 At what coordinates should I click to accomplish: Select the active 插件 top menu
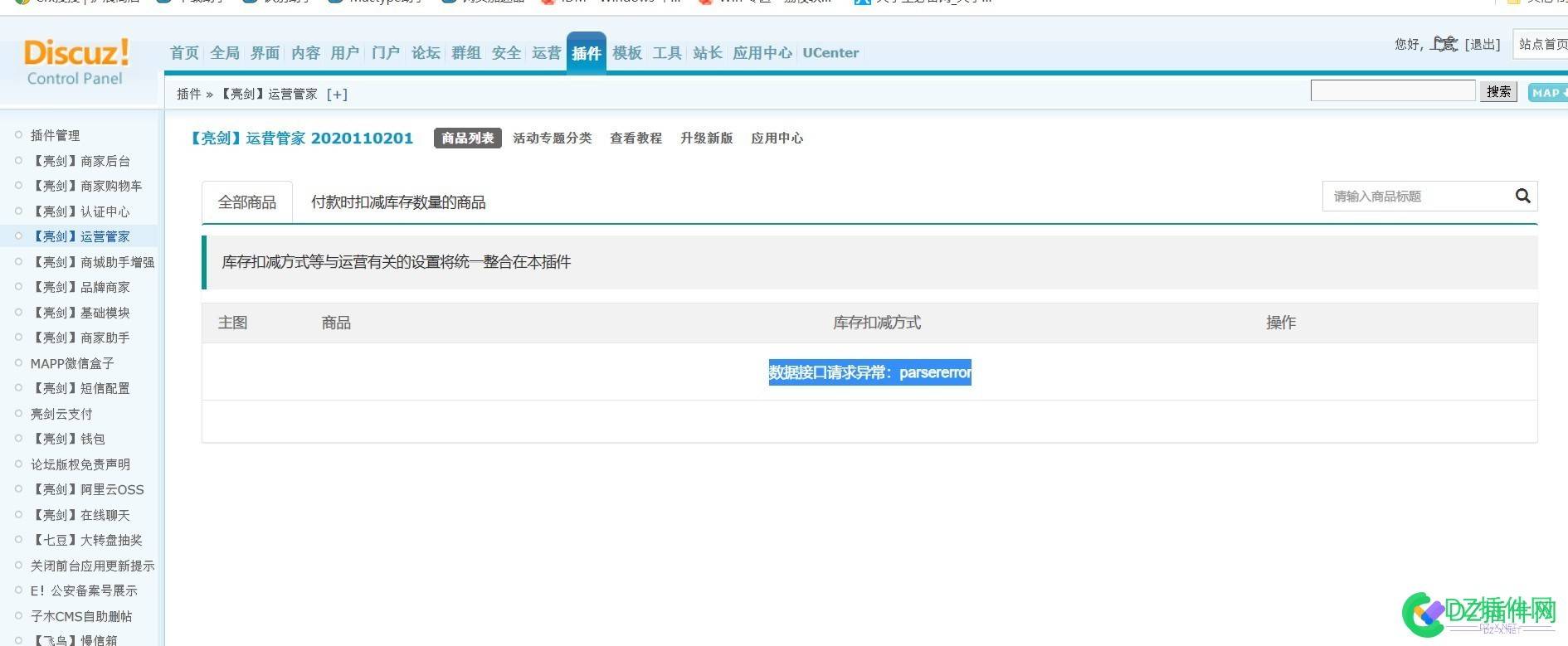coord(587,53)
